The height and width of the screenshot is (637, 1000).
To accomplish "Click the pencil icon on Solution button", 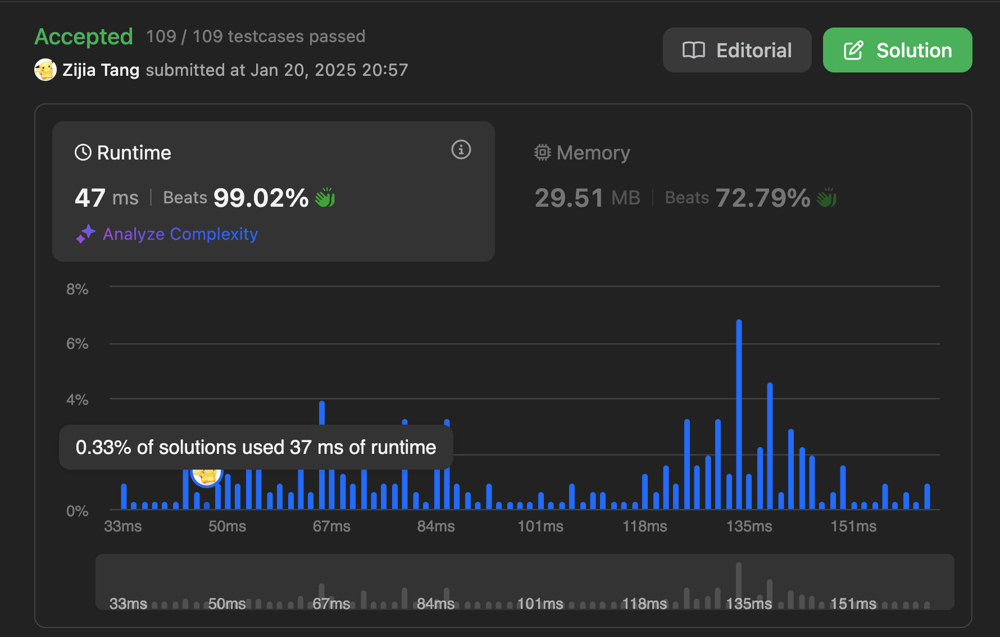I will [x=853, y=50].
